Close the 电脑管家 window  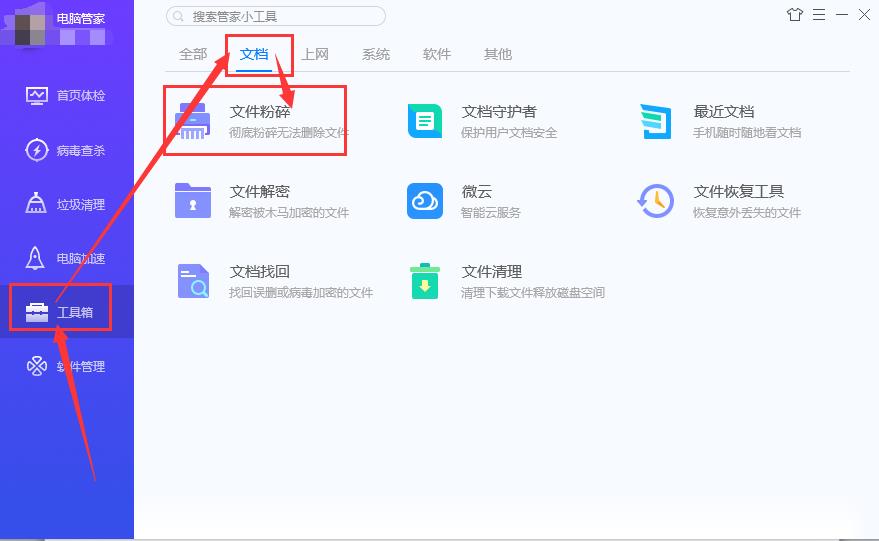click(864, 15)
